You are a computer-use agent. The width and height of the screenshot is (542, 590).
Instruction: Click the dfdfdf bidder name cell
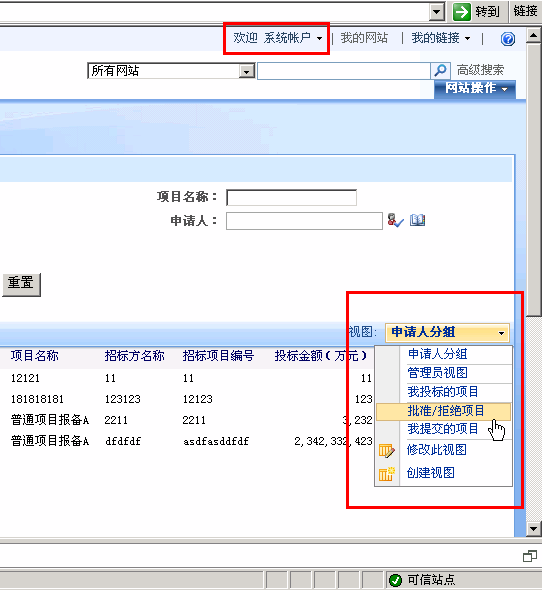click(123, 441)
